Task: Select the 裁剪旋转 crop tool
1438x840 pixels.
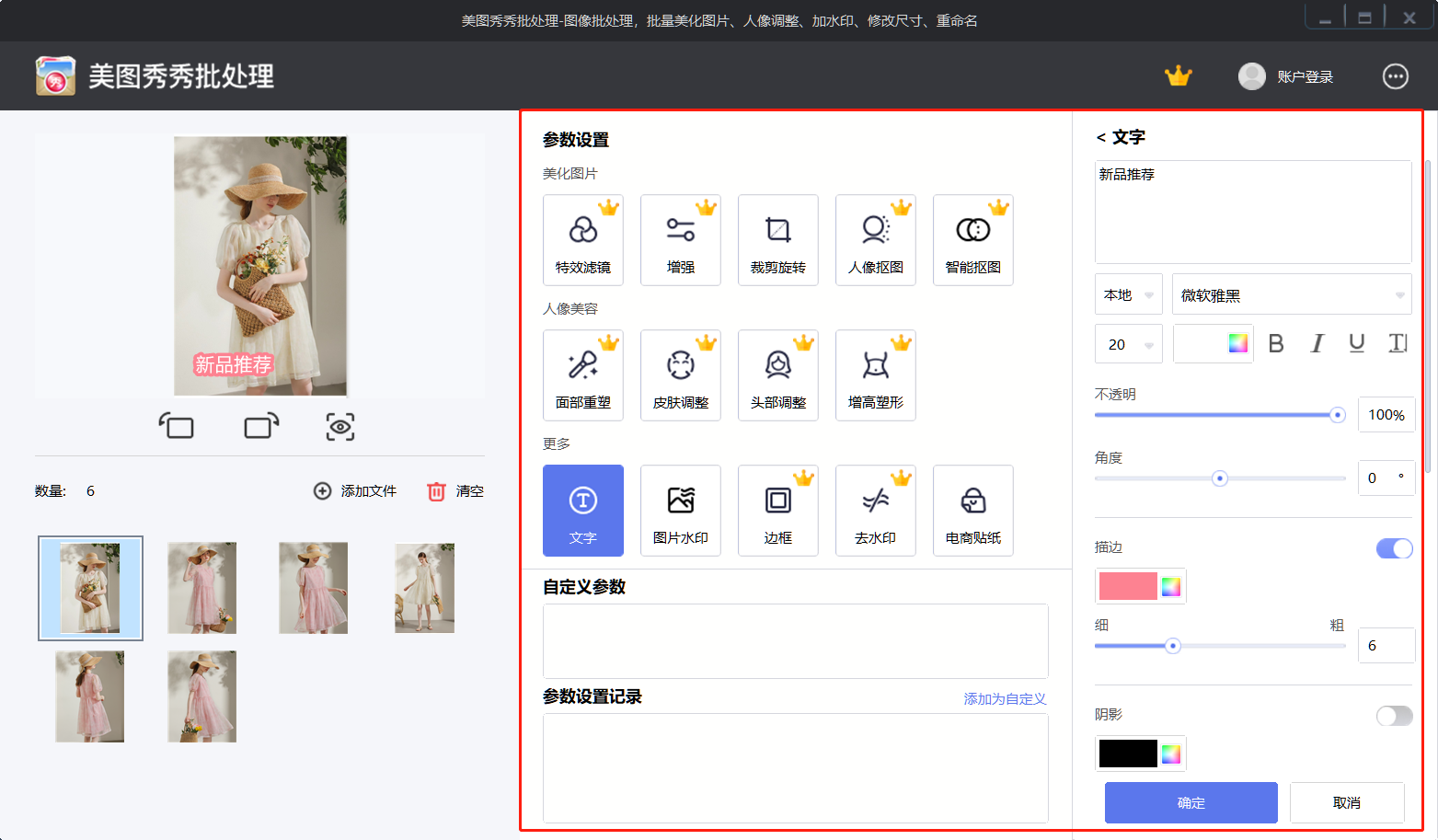Action: [x=777, y=240]
